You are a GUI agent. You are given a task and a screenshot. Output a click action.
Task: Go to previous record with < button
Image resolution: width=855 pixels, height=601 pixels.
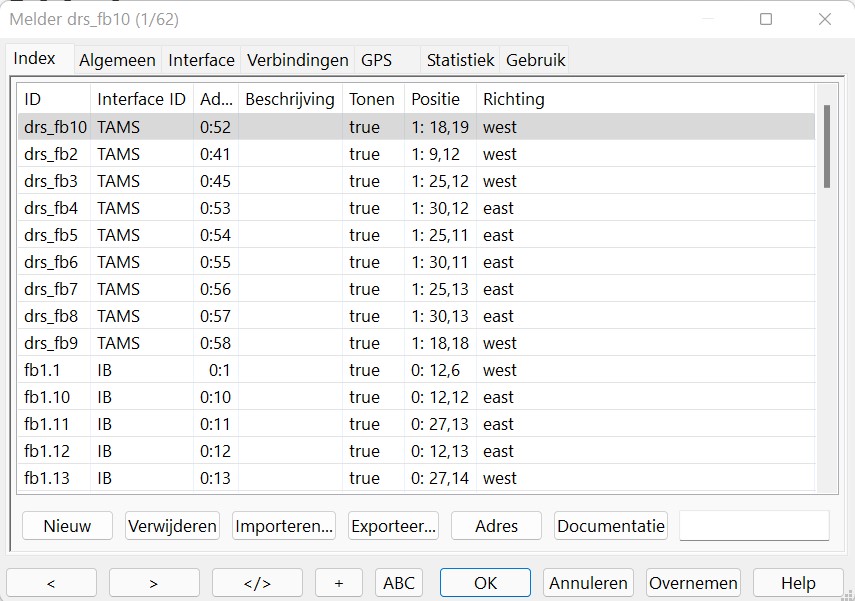coord(51,583)
